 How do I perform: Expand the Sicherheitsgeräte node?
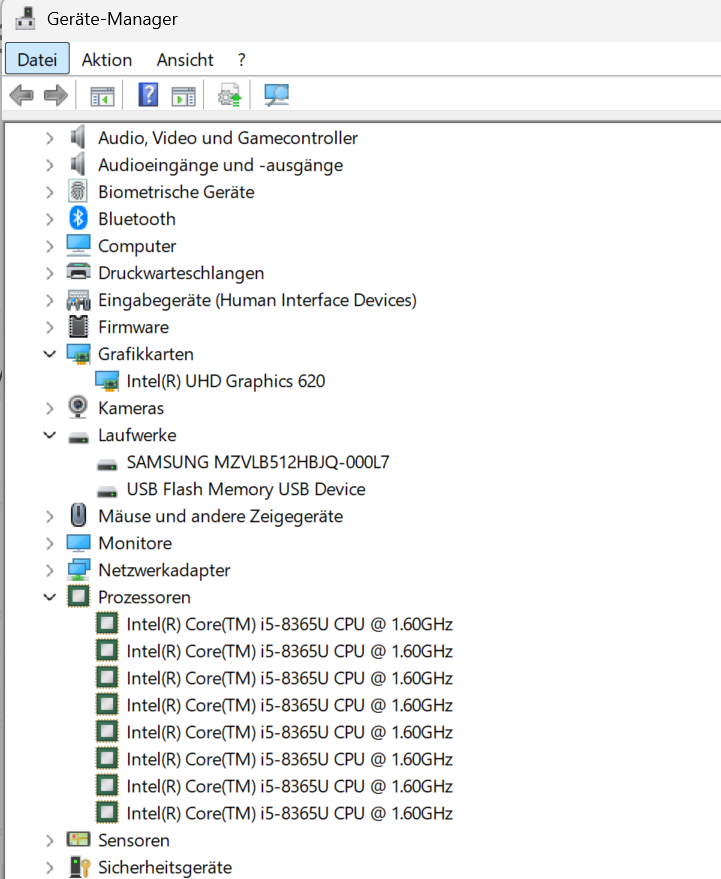49,867
